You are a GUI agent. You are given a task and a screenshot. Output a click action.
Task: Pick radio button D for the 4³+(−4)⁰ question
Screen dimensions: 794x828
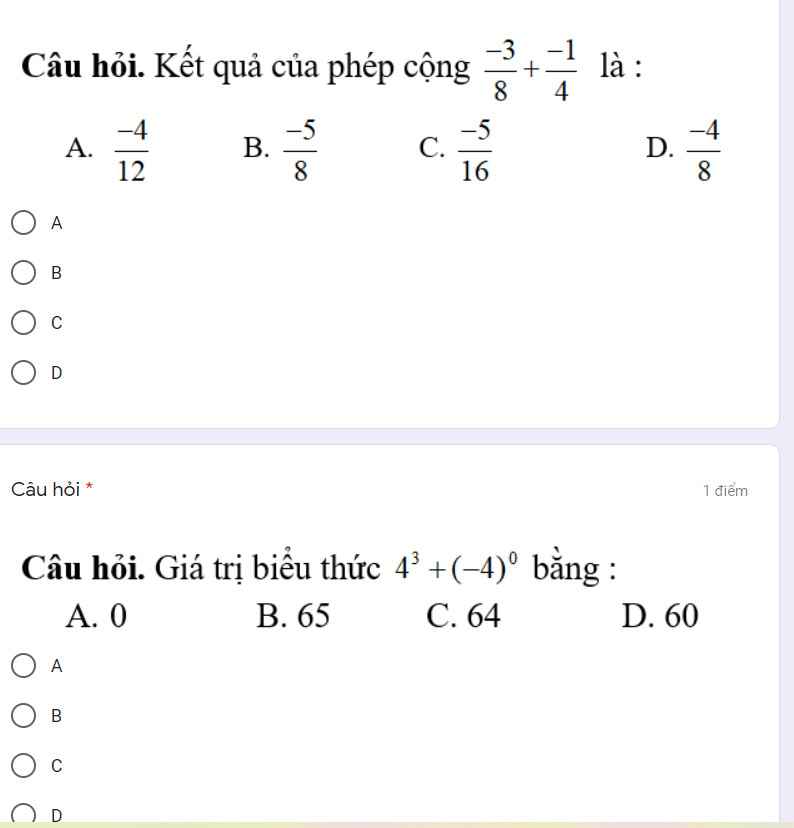[x=26, y=814]
